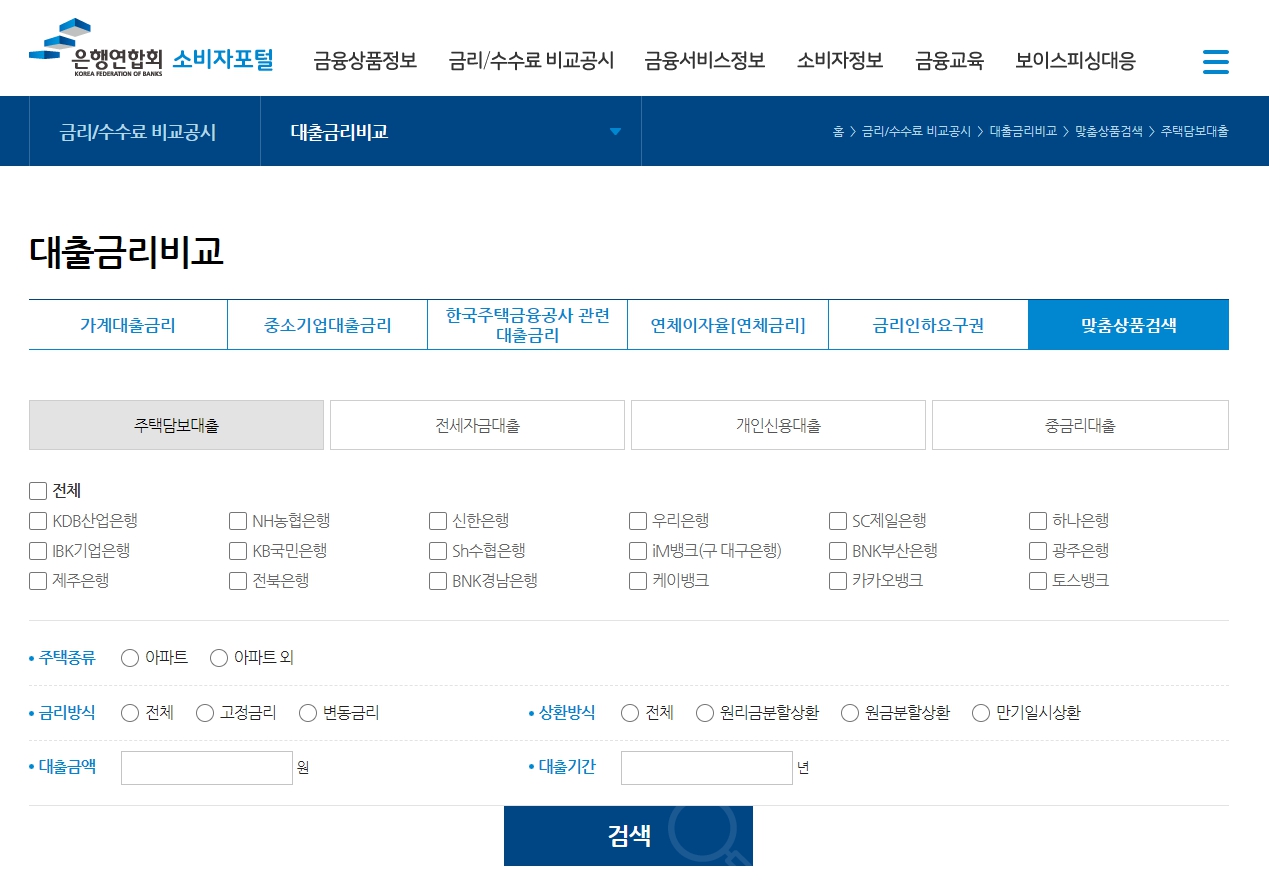Switch to the 전세자금대출 category

coord(477,424)
